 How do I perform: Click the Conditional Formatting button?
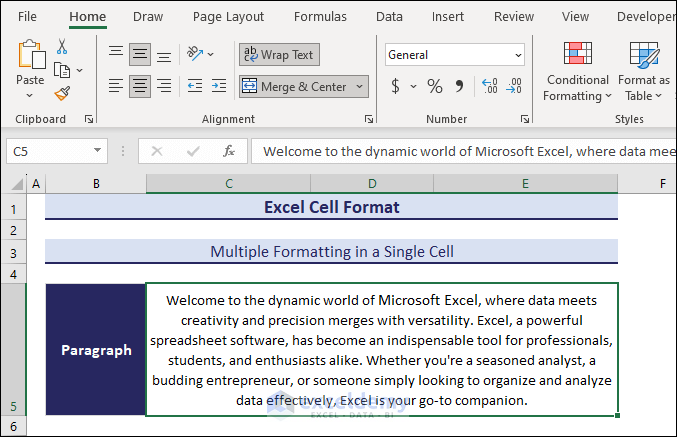tap(577, 72)
